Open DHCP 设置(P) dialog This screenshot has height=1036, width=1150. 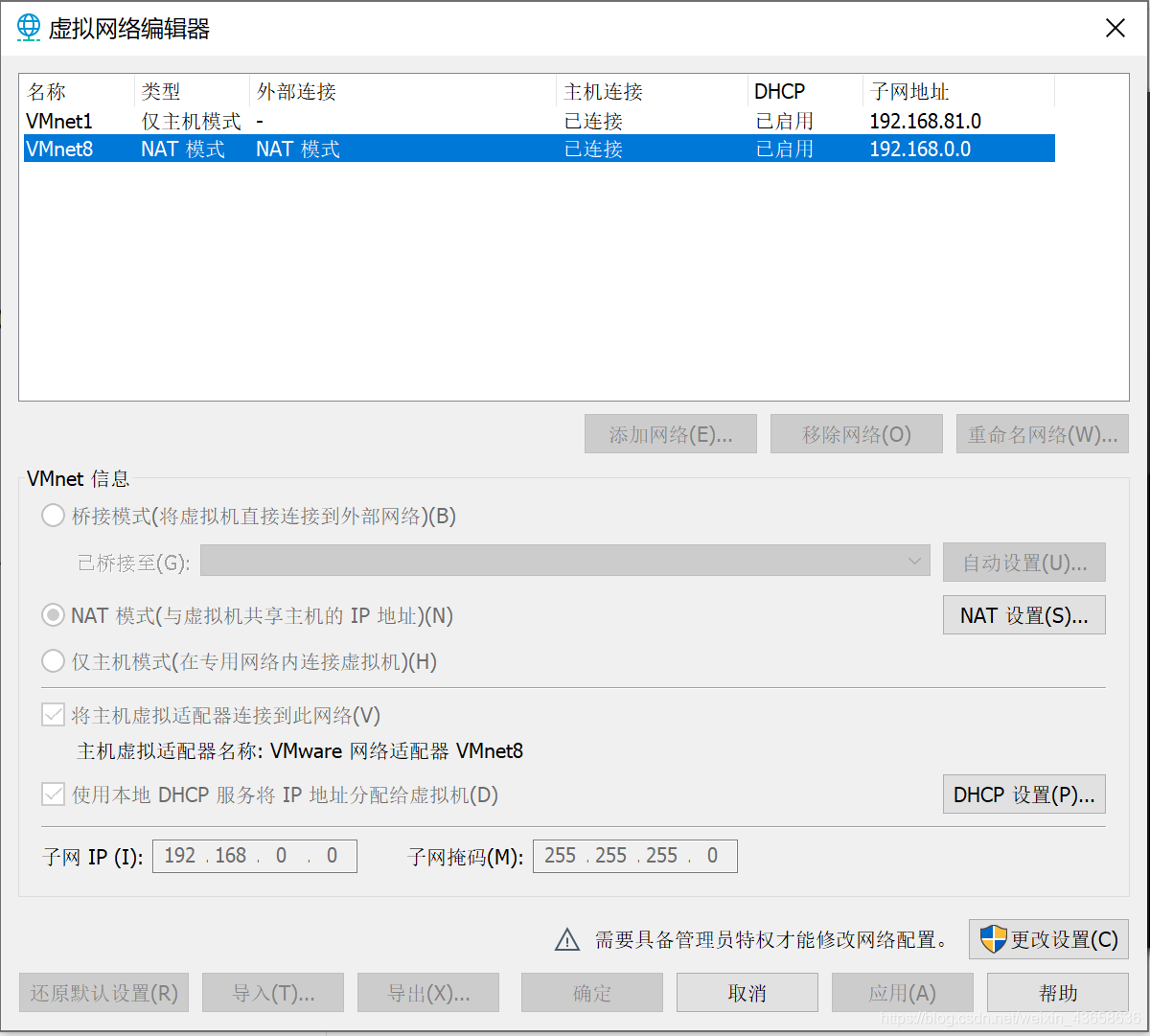1024,794
